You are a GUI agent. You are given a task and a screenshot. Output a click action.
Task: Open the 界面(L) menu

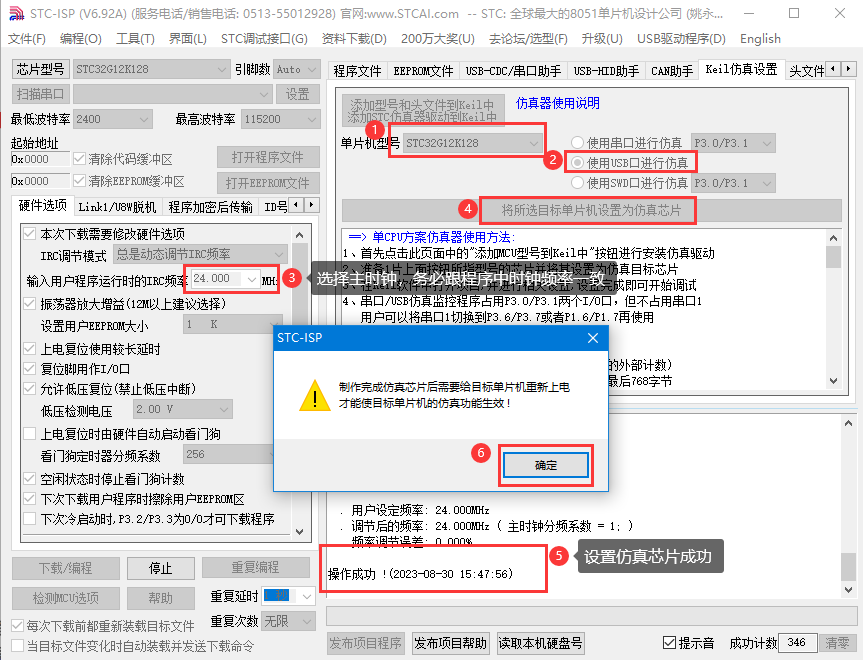point(187,39)
